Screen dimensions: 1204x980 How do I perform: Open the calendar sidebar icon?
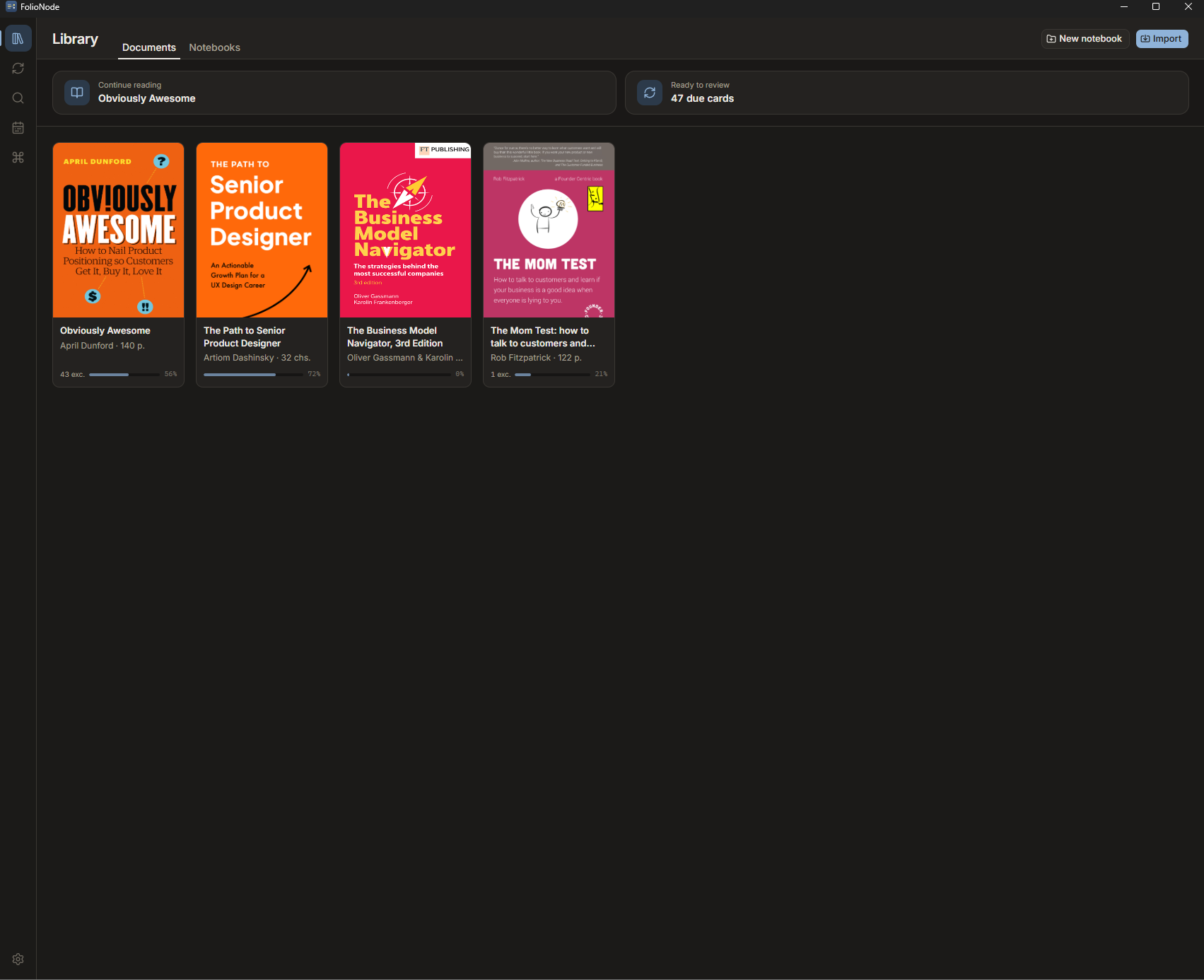(18, 128)
